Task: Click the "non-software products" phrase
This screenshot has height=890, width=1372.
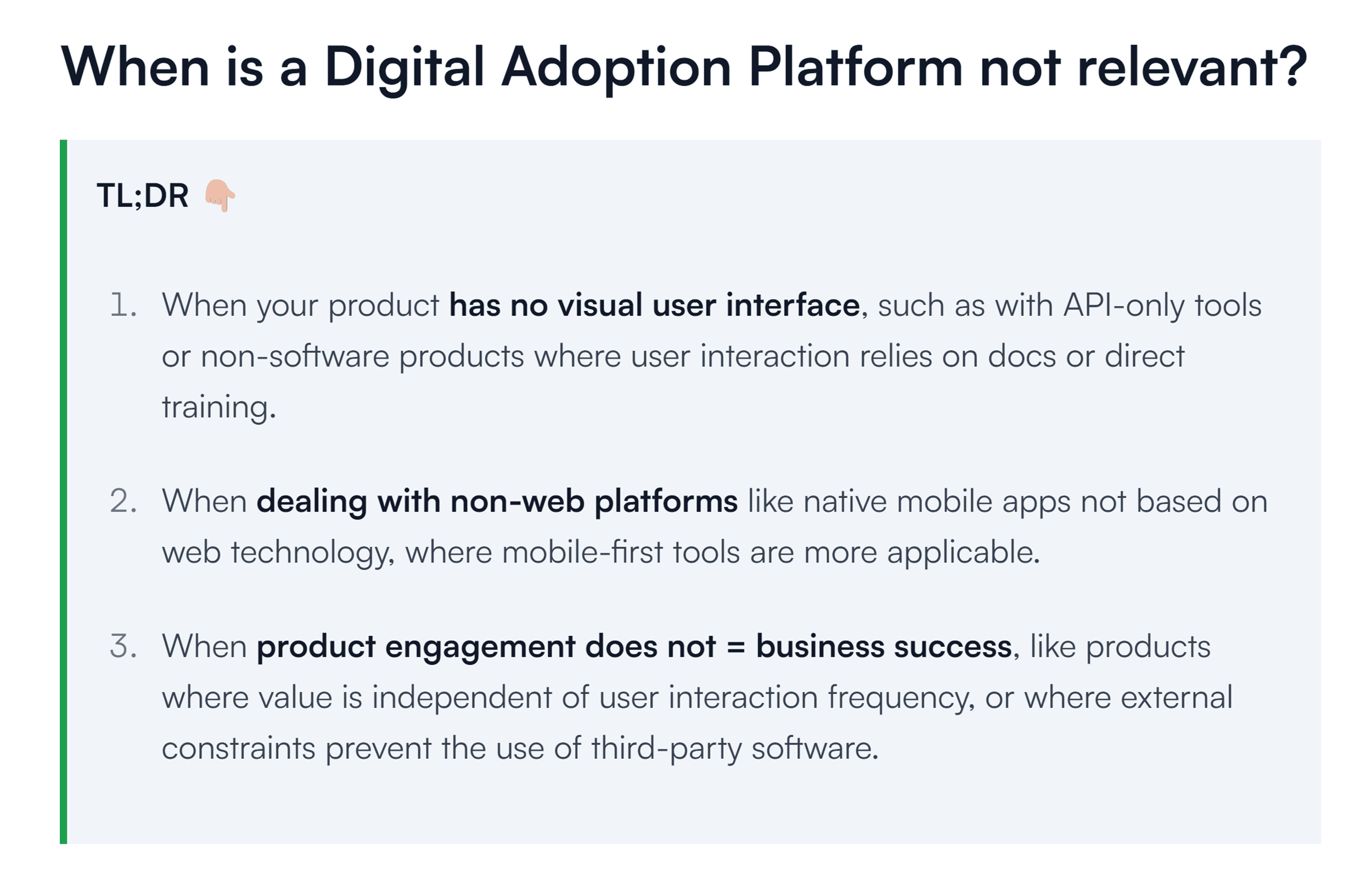Action: click(362, 356)
